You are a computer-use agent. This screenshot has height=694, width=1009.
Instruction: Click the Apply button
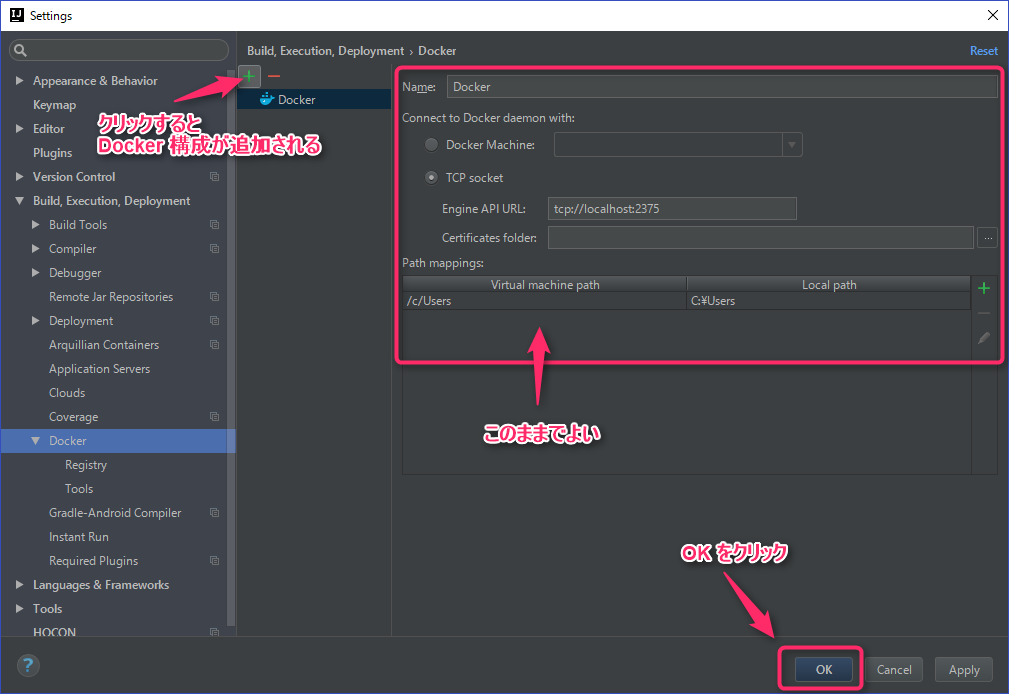click(964, 670)
